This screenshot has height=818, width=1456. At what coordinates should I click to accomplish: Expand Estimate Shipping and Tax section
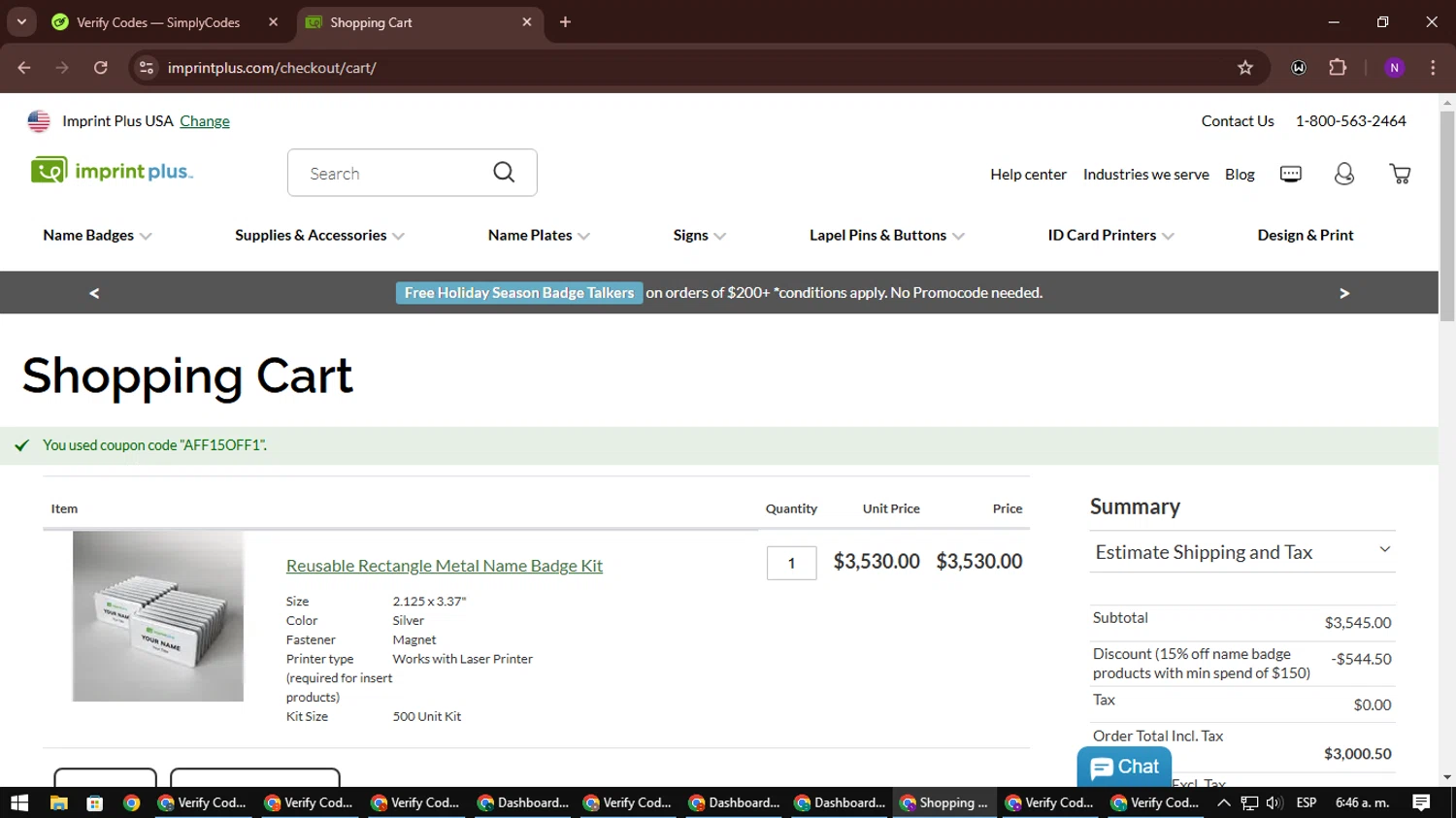click(x=1242, y=552)
